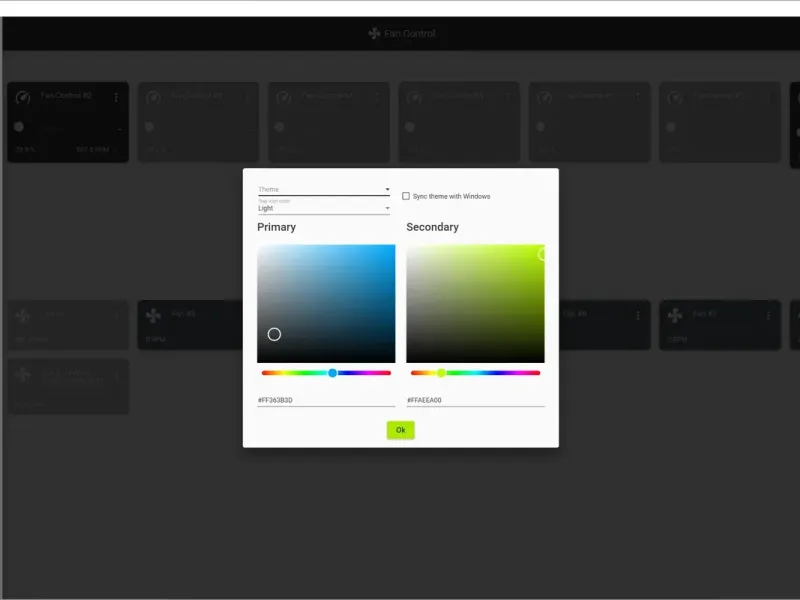
Task: Click the Primary hue slider handle
Action: pyautogui.click(x=333, y=373)
